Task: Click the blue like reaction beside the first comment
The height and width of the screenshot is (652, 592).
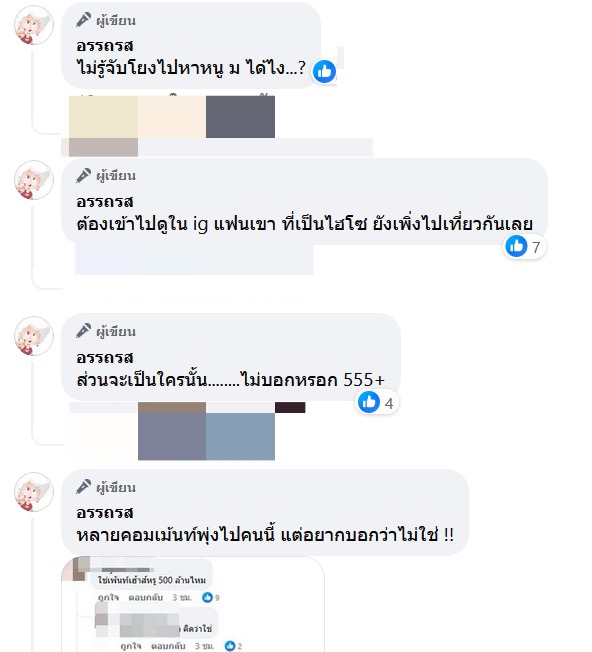Action: pyautogui.click(x=324, y=72)
